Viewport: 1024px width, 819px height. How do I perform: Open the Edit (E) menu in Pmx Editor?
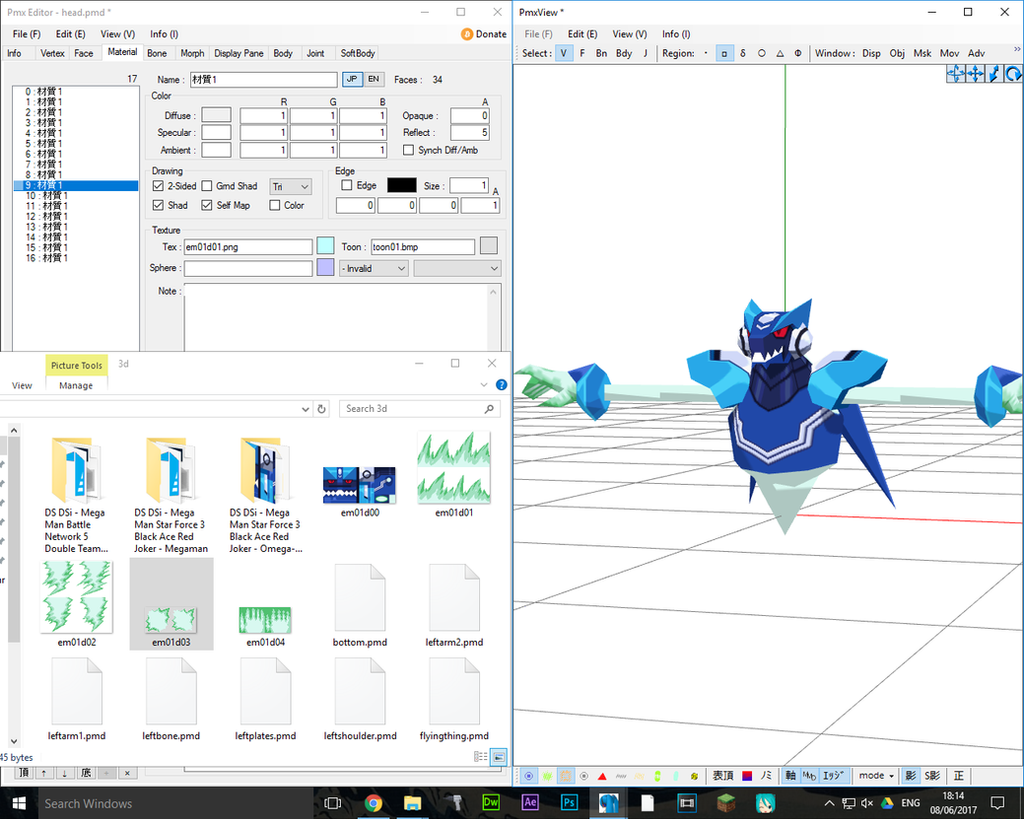coord(71,34)
